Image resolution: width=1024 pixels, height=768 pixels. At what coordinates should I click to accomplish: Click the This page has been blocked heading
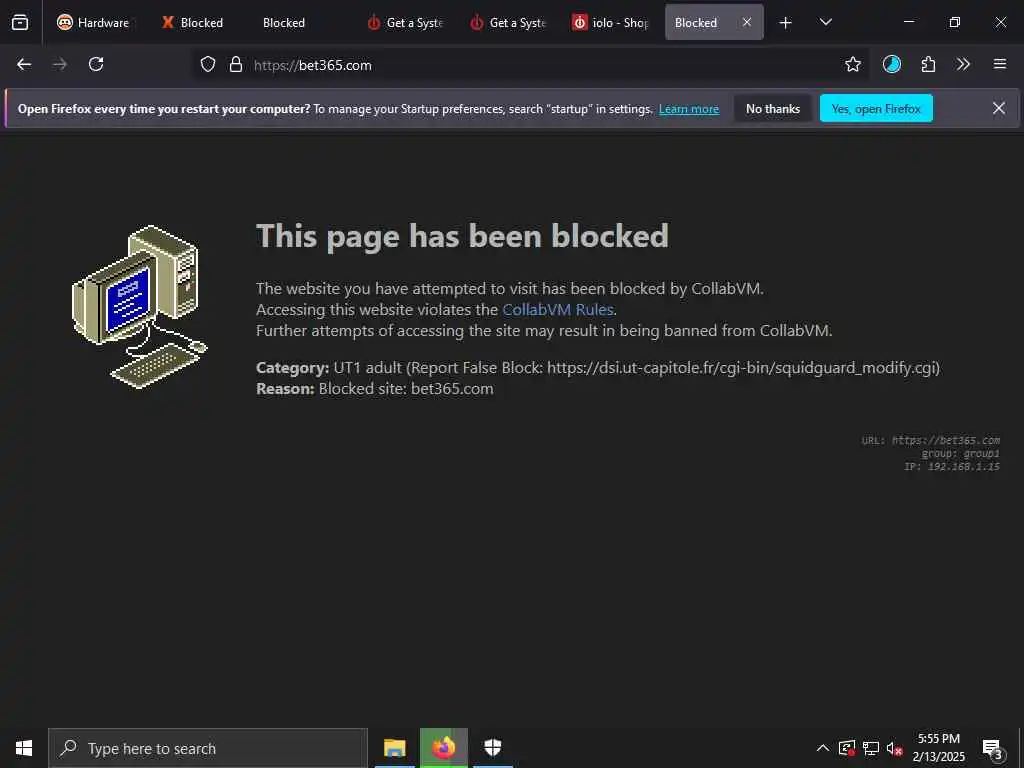point(462,236)
